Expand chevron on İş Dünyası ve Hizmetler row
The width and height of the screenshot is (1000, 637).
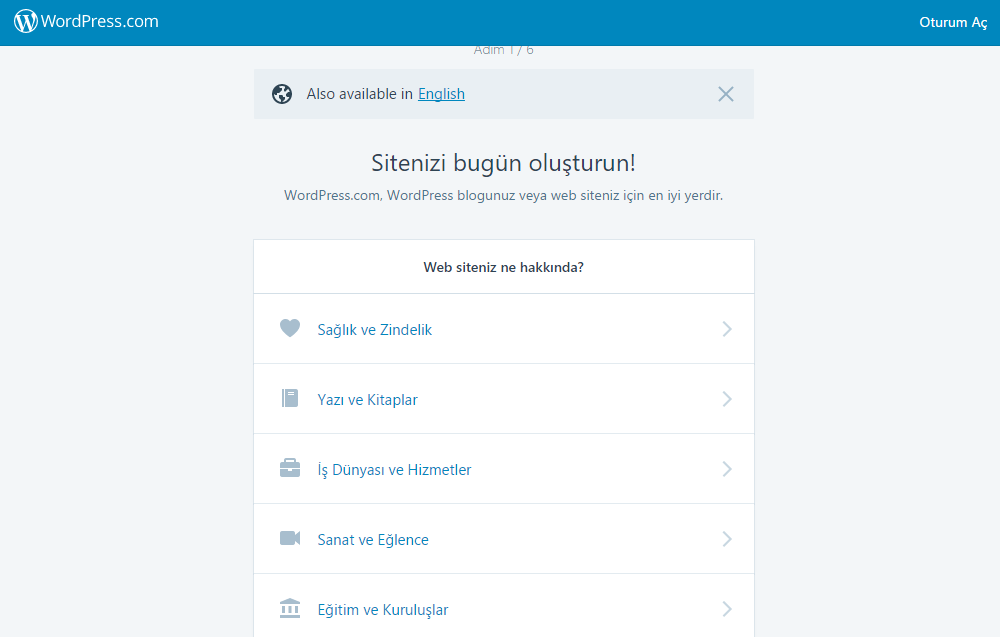[x=727, y=469]
